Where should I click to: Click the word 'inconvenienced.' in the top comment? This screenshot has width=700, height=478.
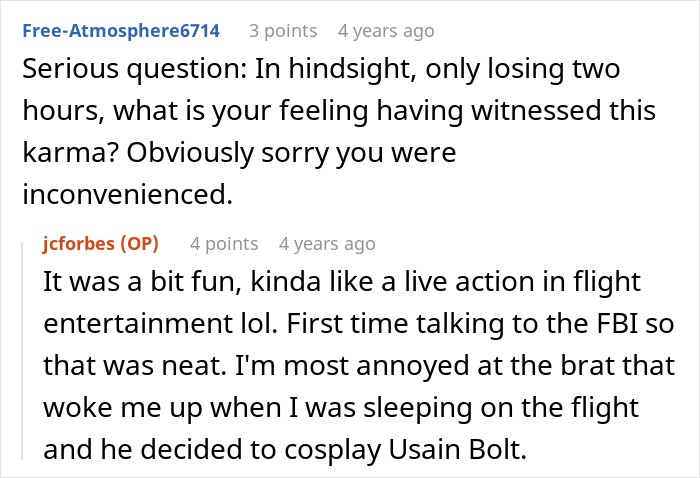tap(128, 195)
